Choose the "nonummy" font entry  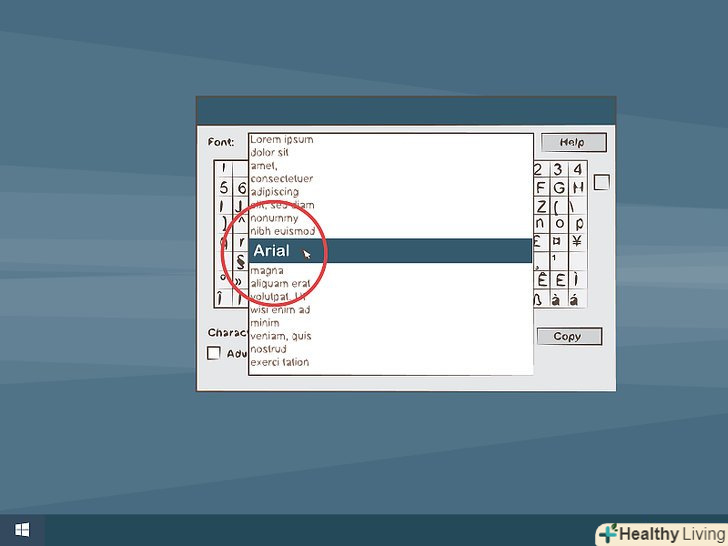click(x=274, y=218)
